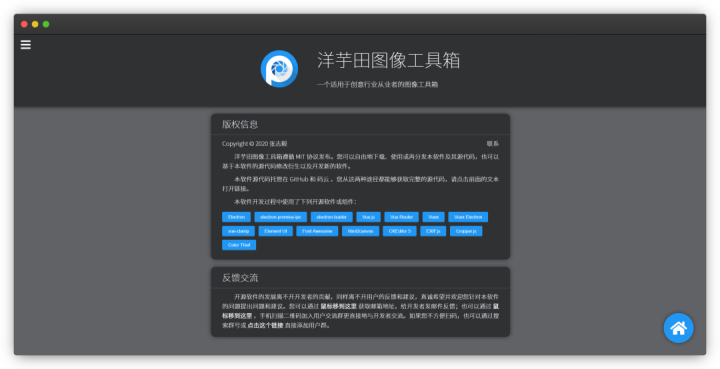The height and width of the screenshot is (369, 720).
Task: Click the 点击这个链接 link
Action: (x=265, y=325)
